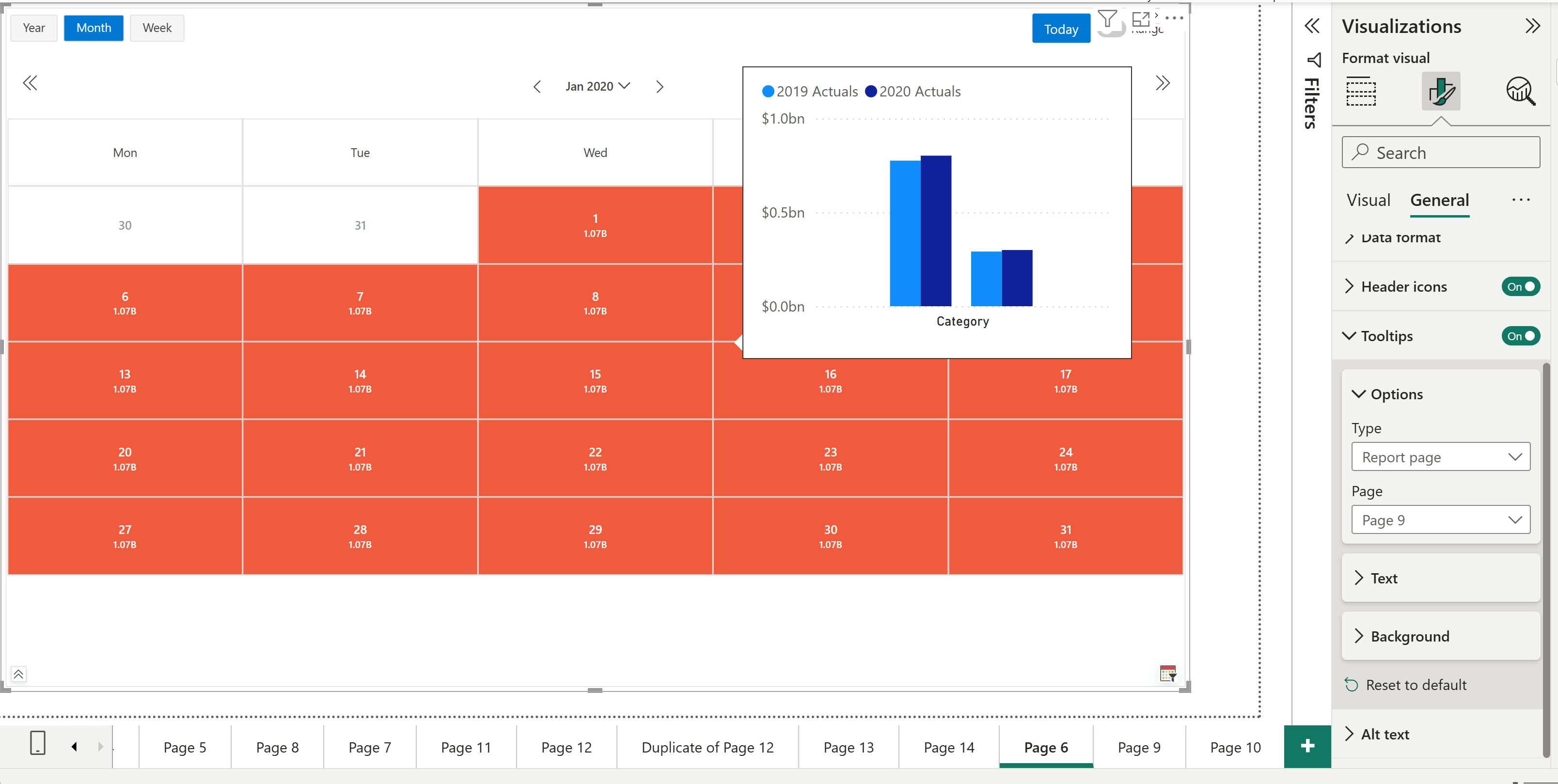Click the visual filter funnel icon
The height and width of the screenshot is (784, 1558).
[x=1107, y=19]
